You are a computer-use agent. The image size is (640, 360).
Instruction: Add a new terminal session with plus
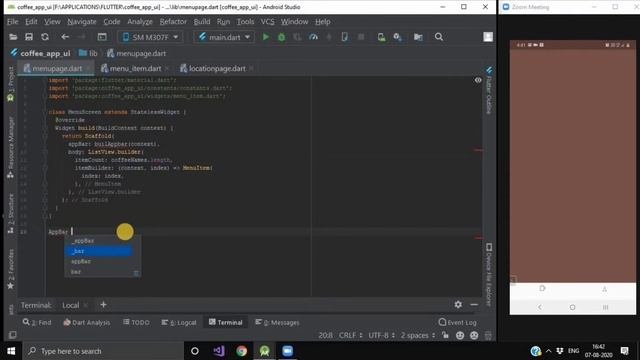tap(103, 305)
